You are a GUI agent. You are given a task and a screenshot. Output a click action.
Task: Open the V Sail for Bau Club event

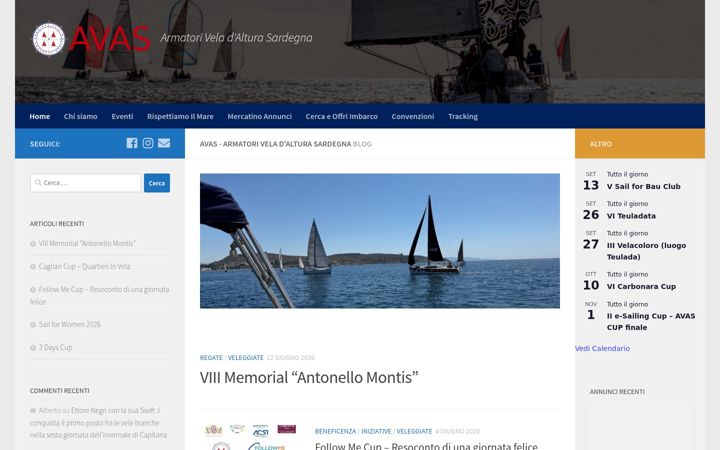click(643, 186)
